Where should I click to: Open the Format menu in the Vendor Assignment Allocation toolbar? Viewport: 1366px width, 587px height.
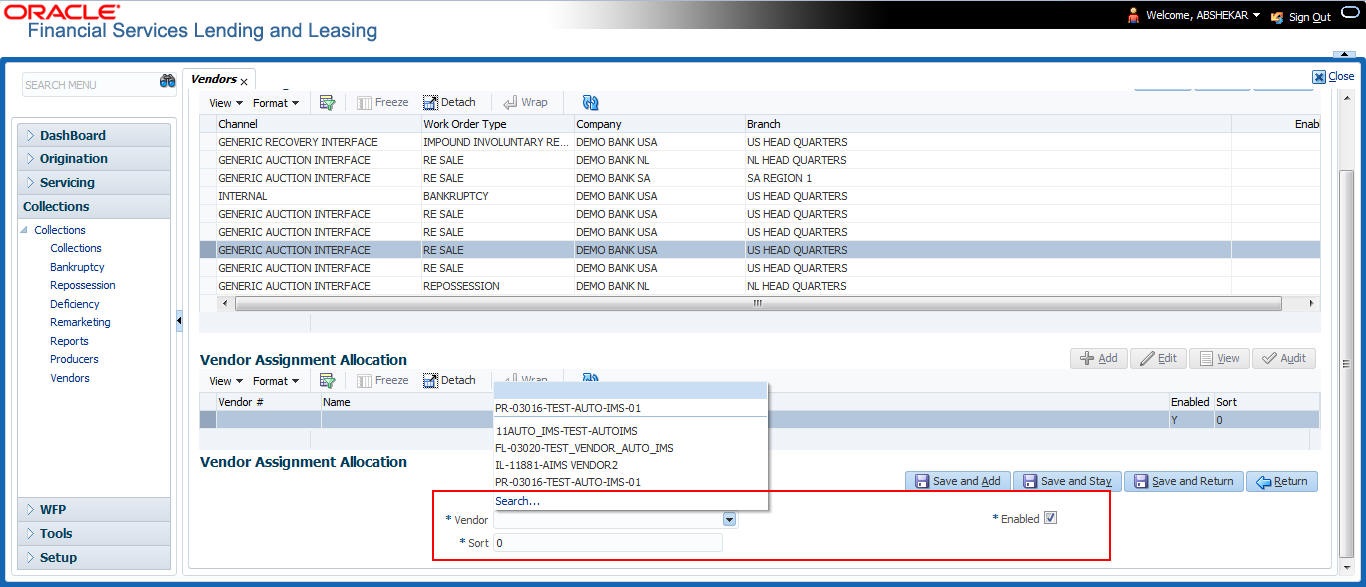pyautogui.click(x=275, y=381)
